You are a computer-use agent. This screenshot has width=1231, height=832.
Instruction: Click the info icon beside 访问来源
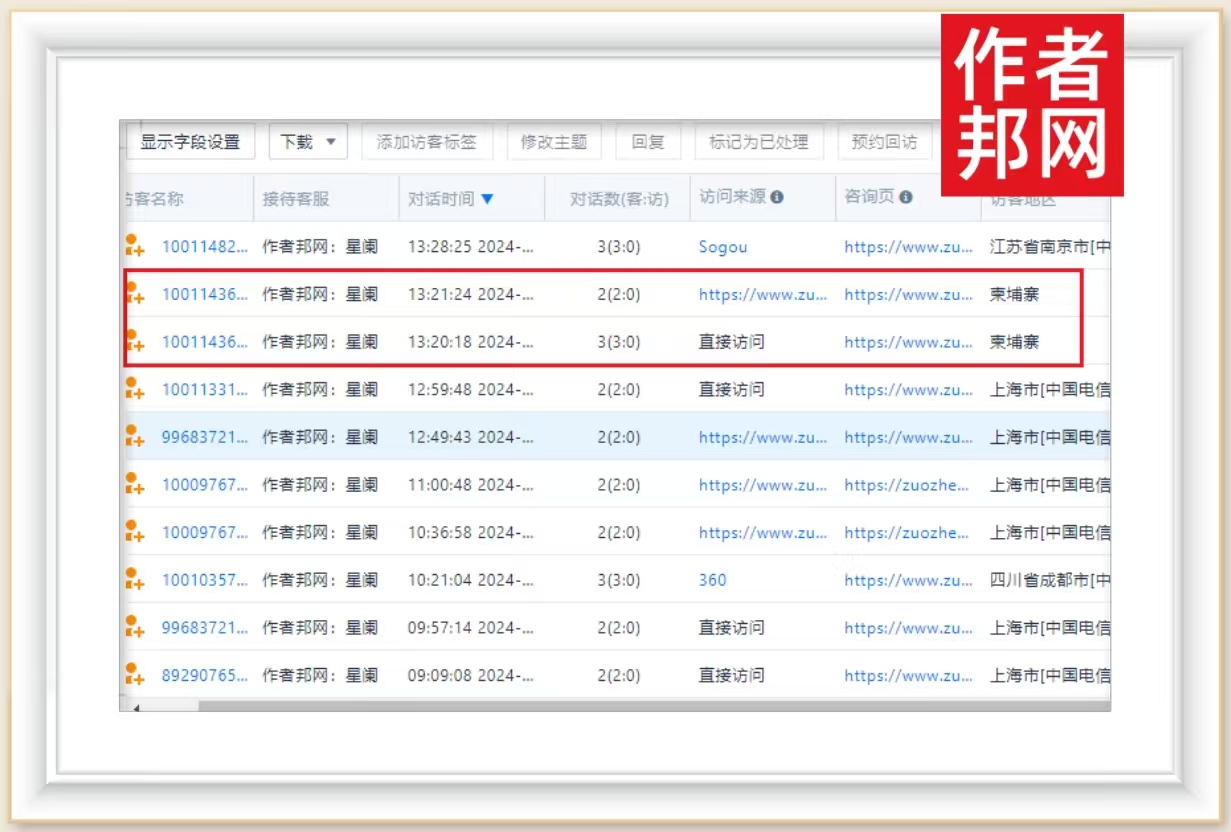[777, 198]
